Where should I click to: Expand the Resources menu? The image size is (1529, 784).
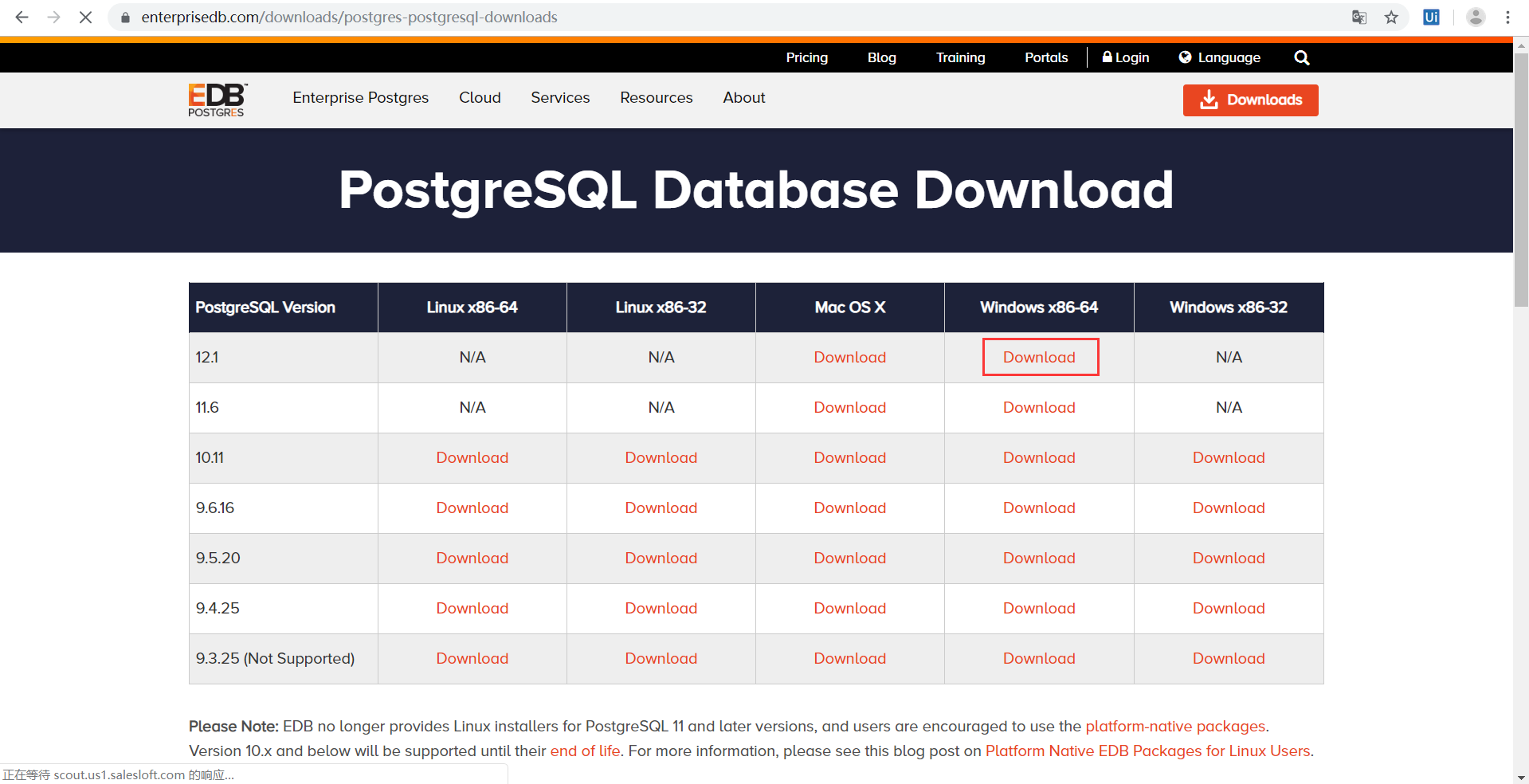point(656,97)
